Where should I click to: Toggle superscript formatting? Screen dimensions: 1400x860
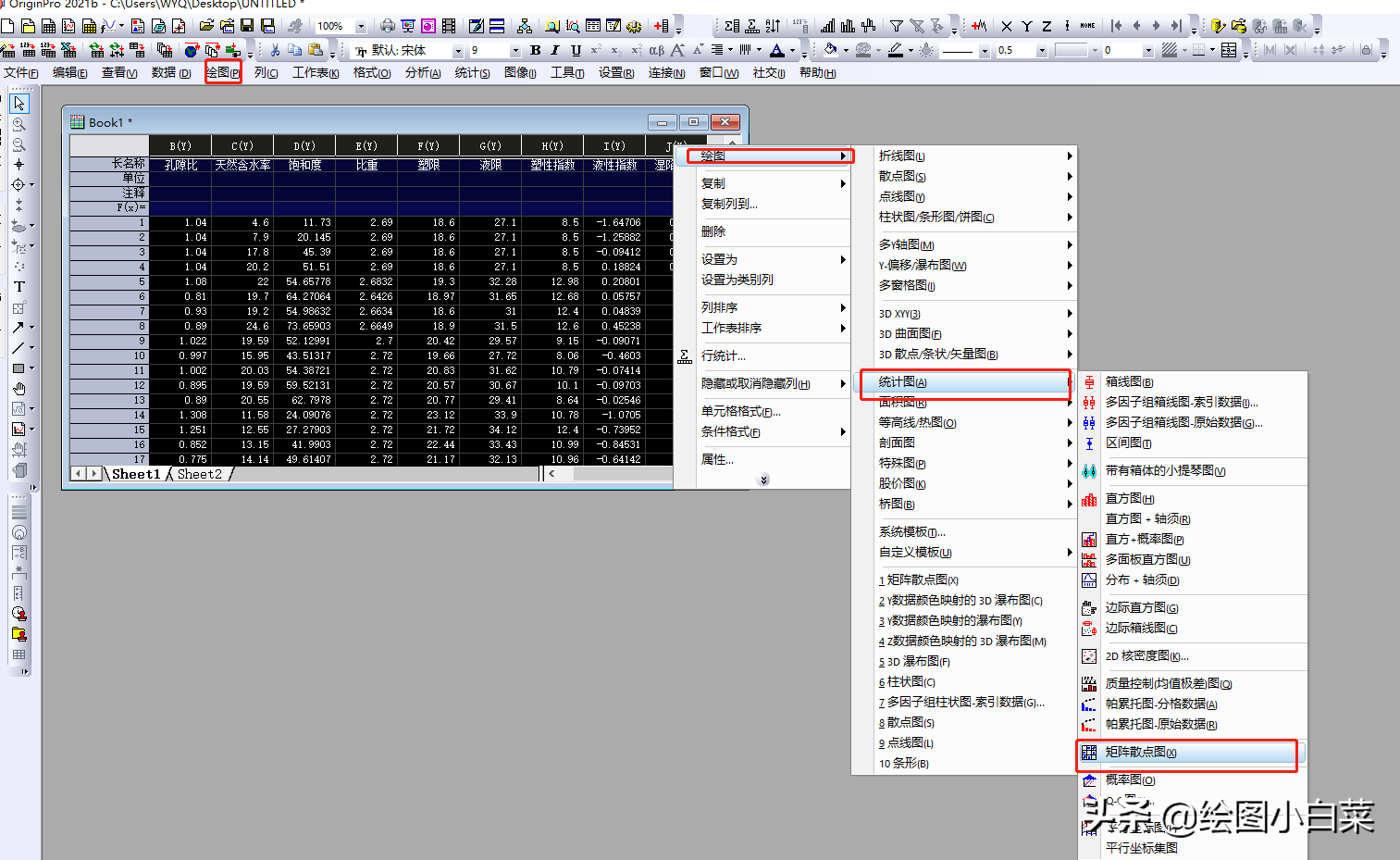596,50
